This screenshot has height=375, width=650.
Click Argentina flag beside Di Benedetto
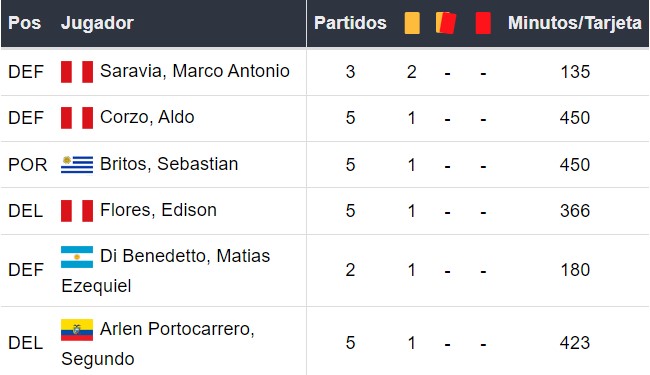[x=77, y=257]
